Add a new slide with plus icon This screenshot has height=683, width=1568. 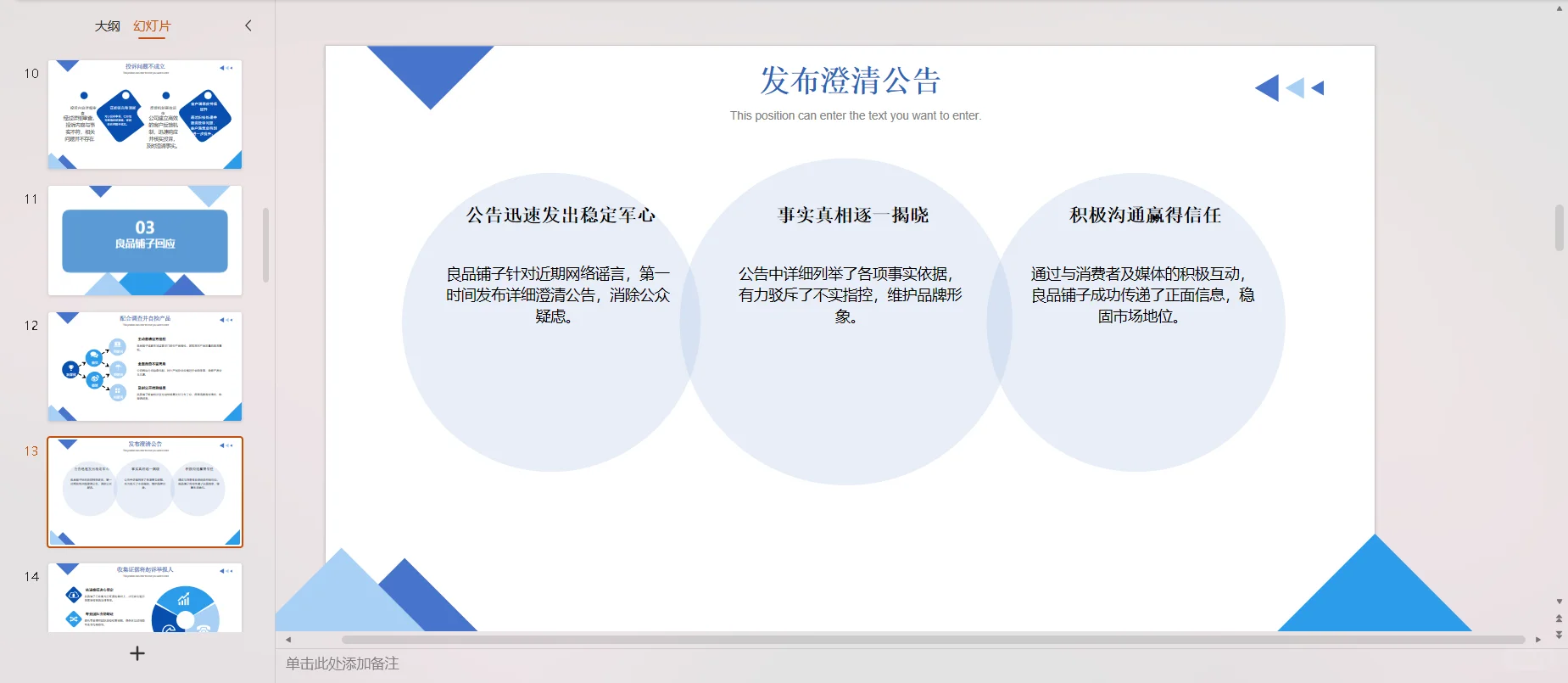(137, 653)
